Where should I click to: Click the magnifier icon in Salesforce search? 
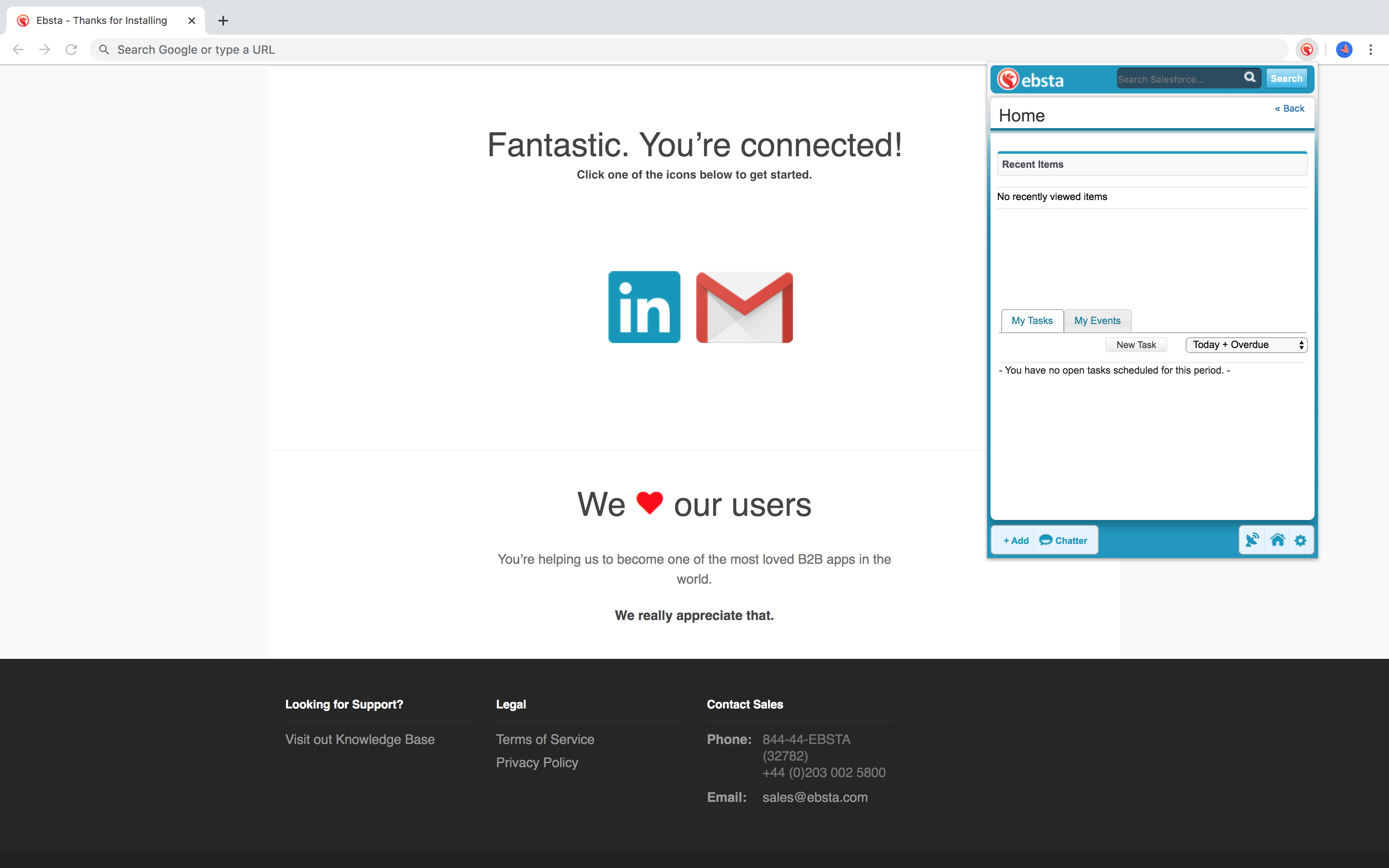[1250, 78]
